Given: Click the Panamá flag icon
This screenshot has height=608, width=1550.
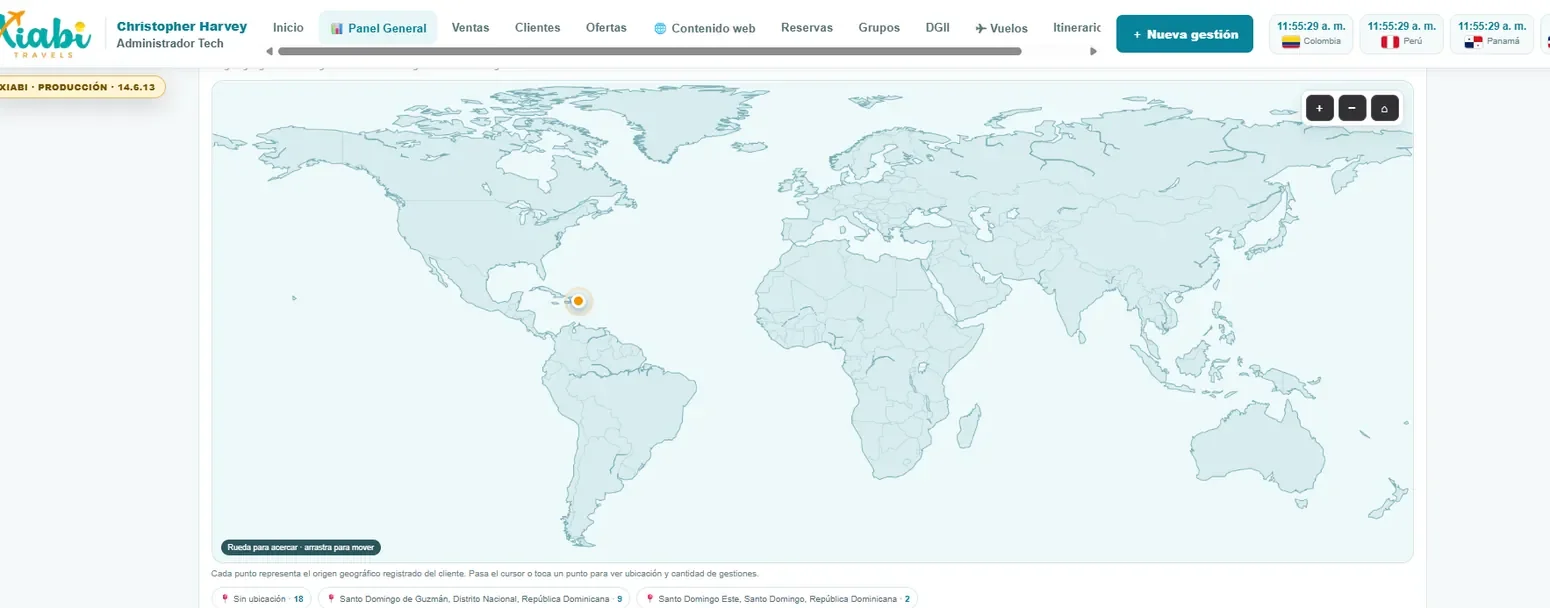Looking at the screenshot, I should [x=1471, y=41].
